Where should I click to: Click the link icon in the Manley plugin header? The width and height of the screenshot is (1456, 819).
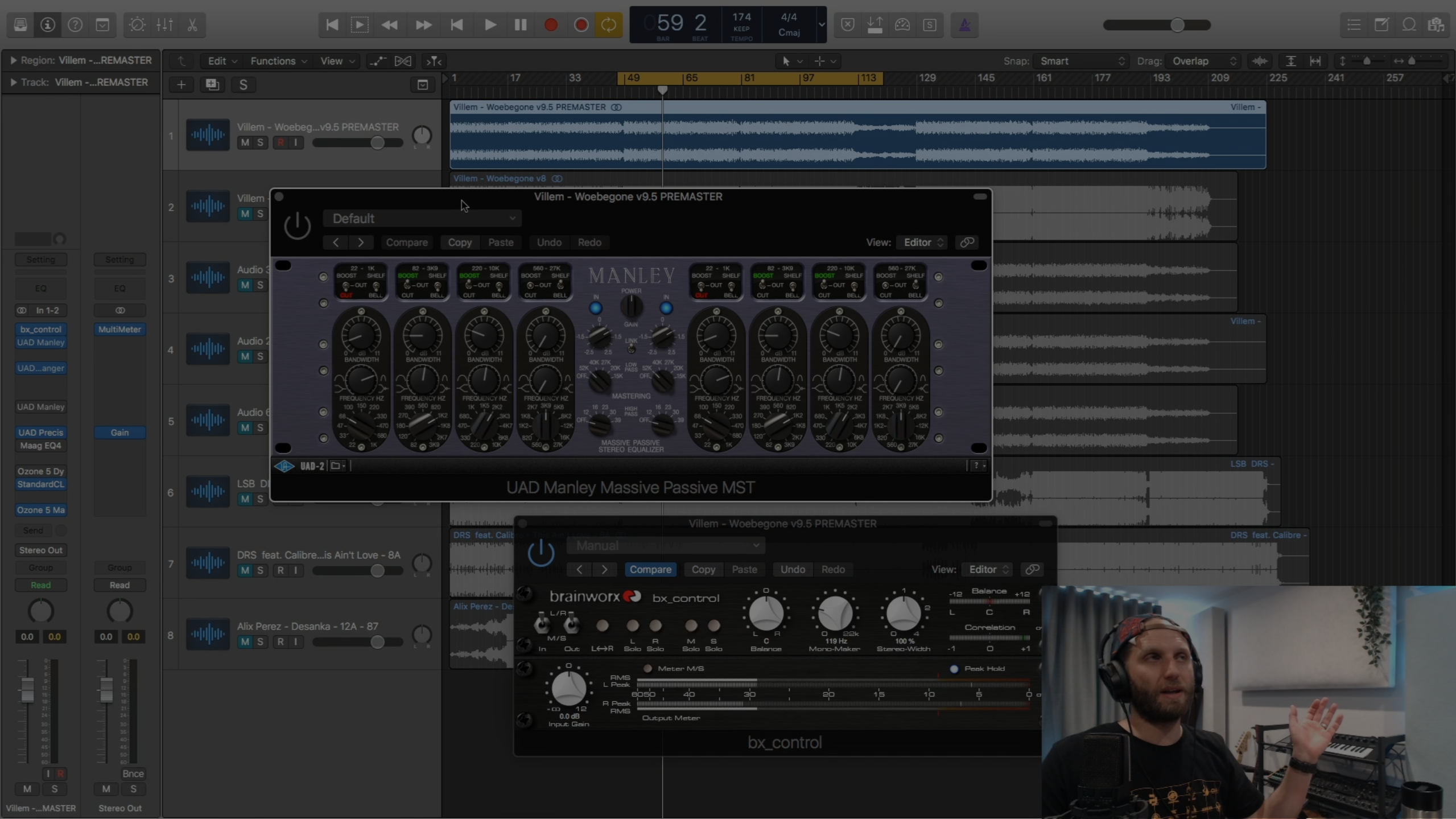click(x=967, y=242)
